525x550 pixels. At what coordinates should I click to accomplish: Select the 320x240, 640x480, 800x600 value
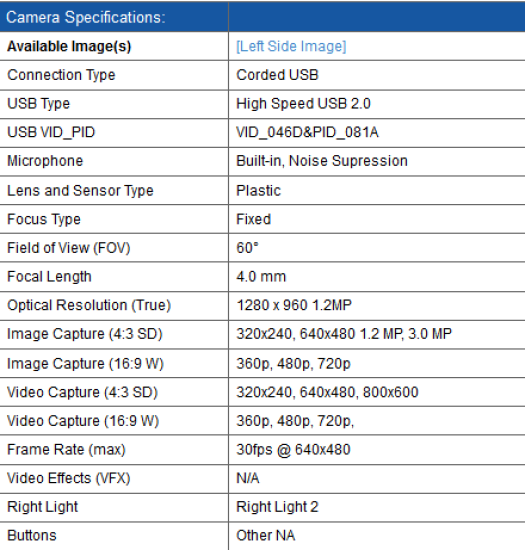pyautogui.click(x=327, y=392)
